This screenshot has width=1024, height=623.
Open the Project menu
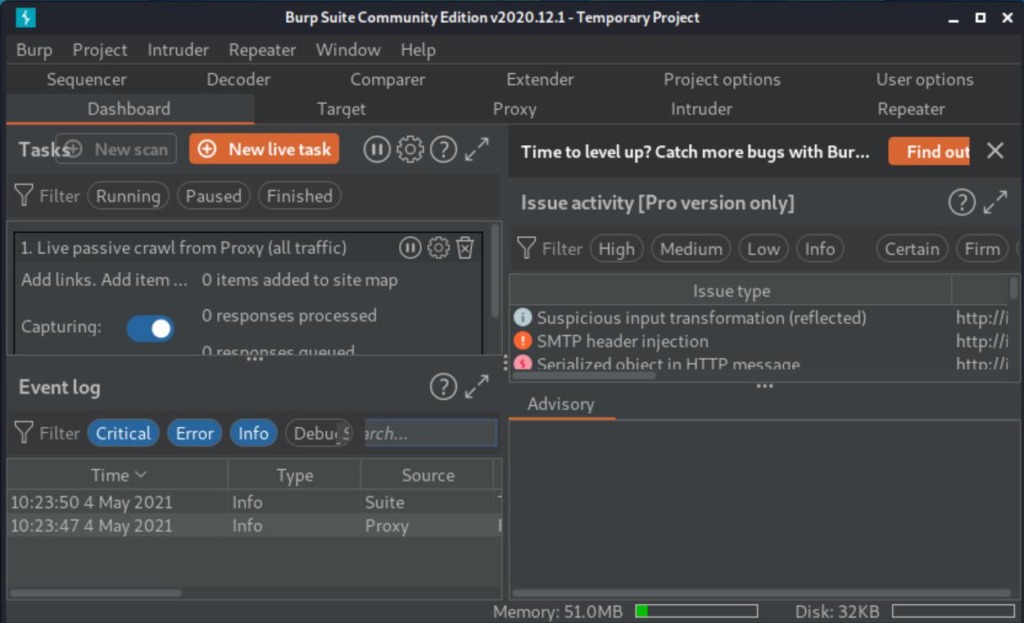100,50
